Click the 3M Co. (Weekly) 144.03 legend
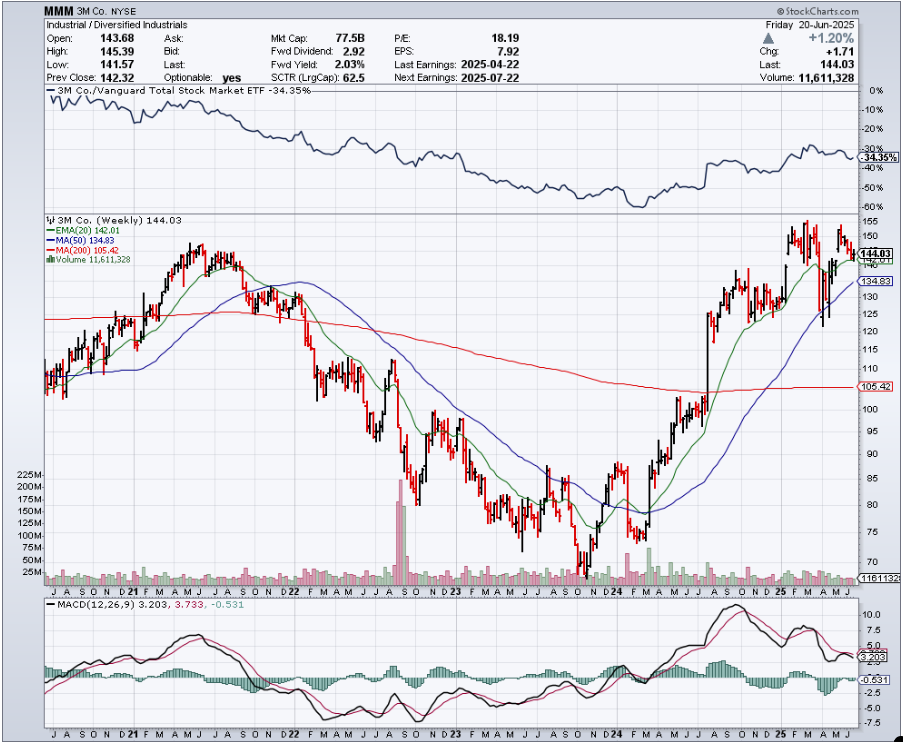The width and height of the screenshot is (903, 742). click(x=113, y=221)
